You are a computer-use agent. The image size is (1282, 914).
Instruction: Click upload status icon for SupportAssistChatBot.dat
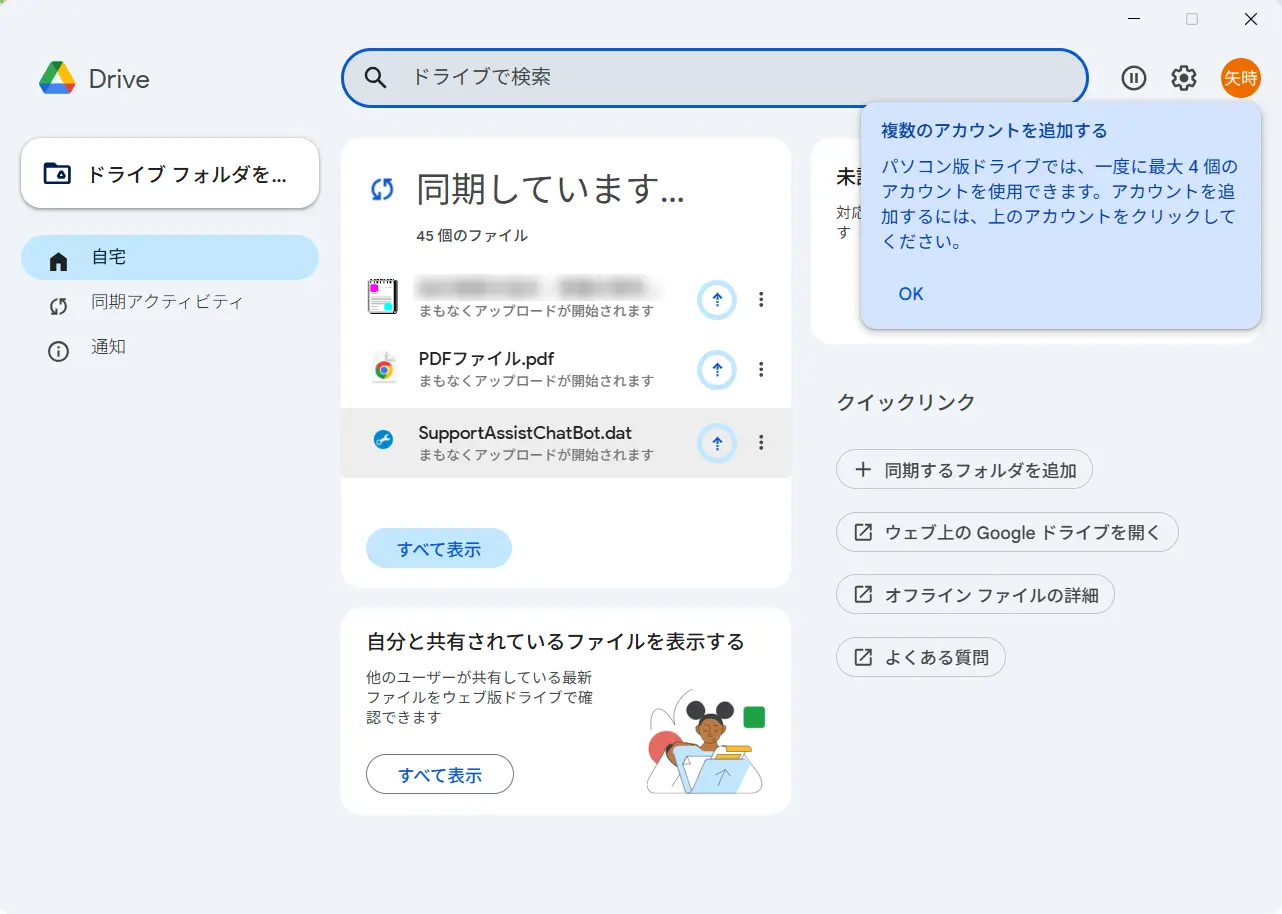(x=716, y=442)
